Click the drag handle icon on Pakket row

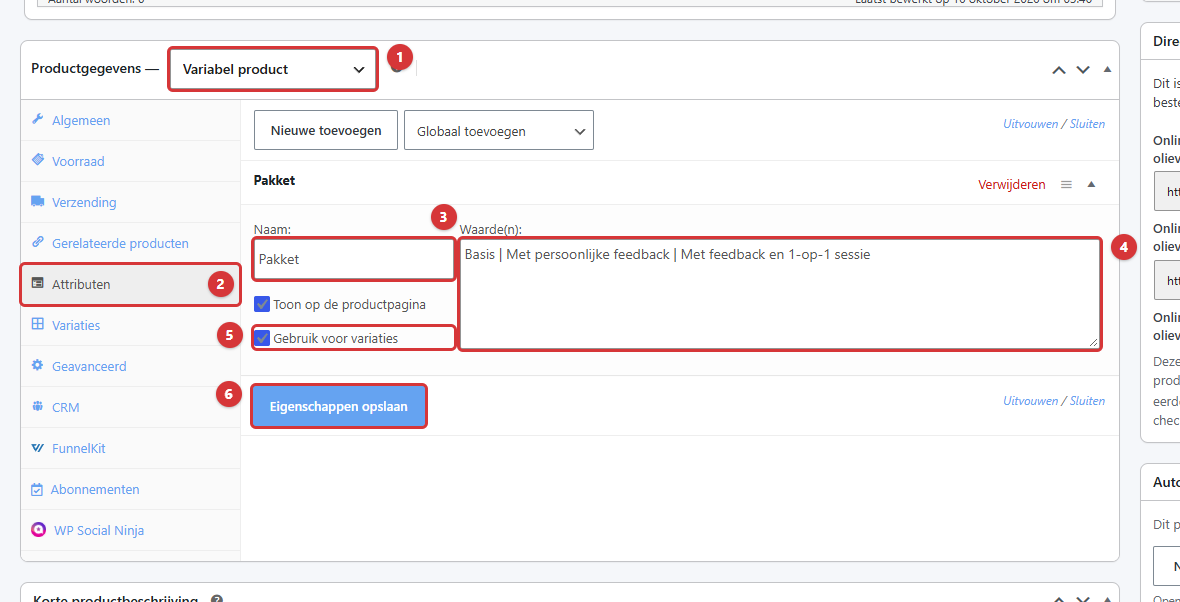[1066, 184]
